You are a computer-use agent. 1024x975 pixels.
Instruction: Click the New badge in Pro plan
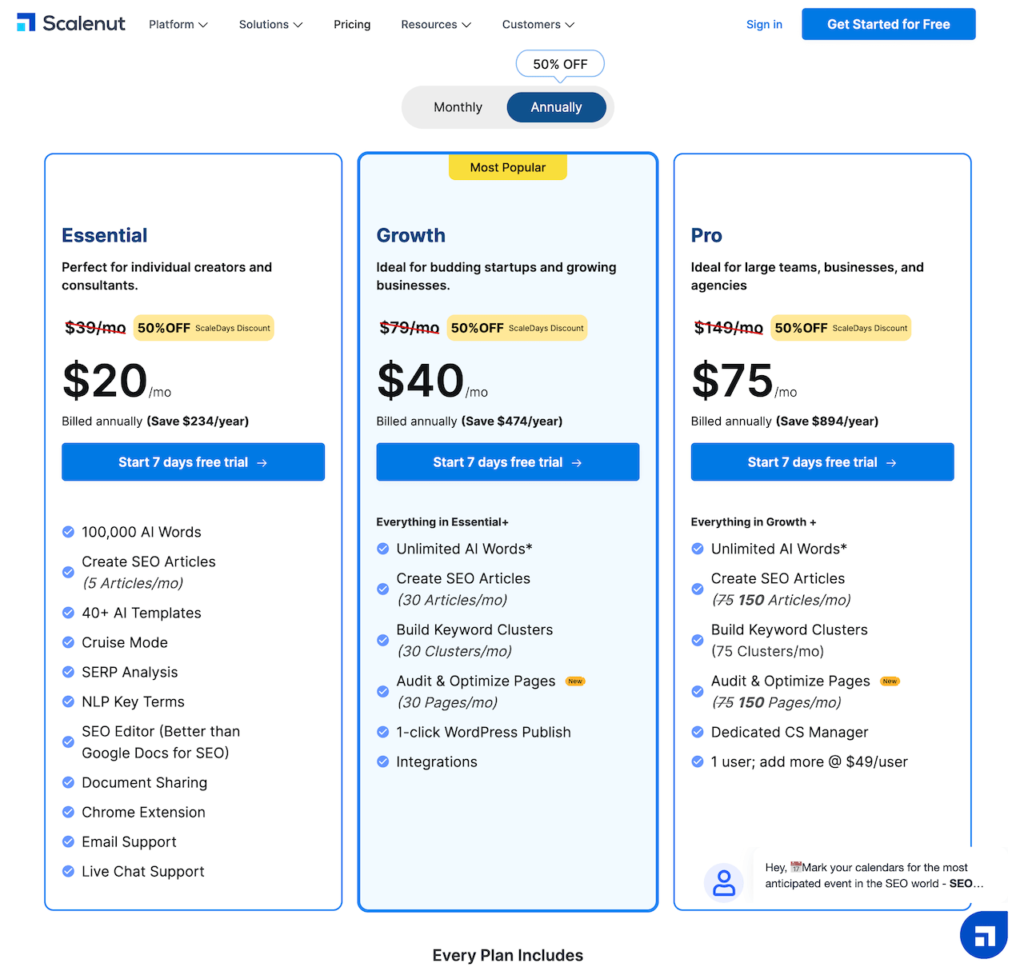[889, 681]
